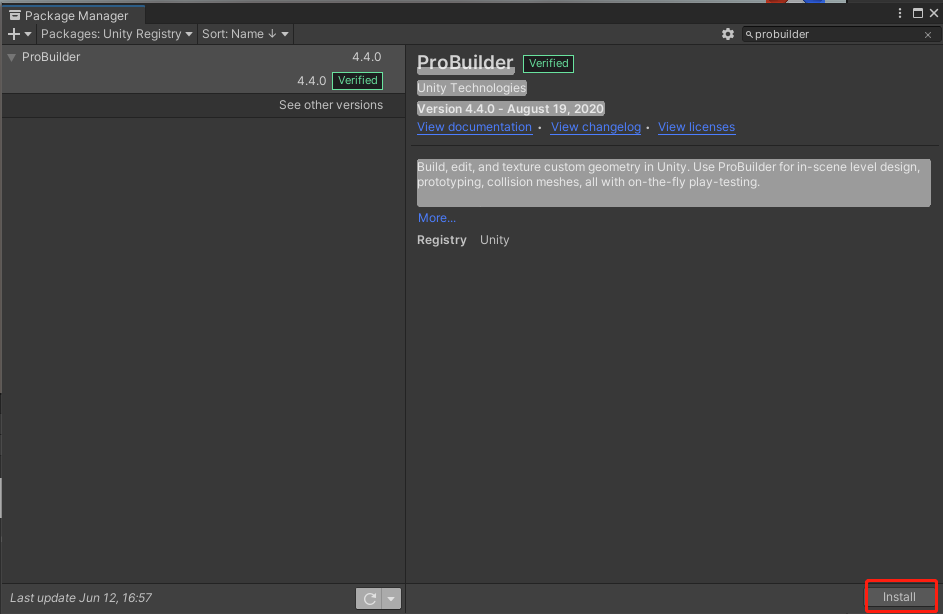
Task: Select the Package Manager tab
Action: coord(74,15)
